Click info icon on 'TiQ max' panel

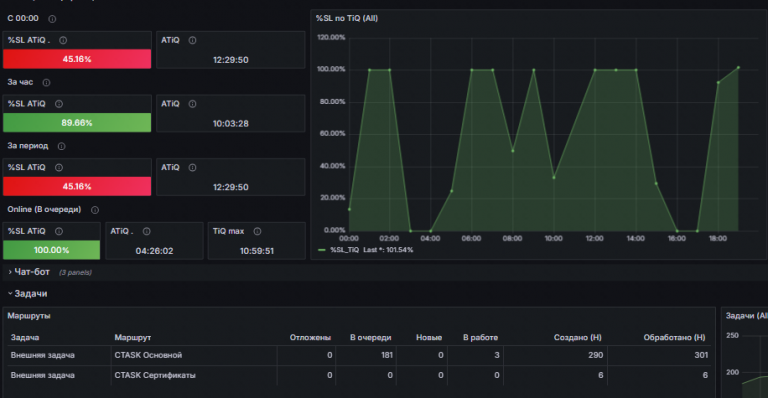pyautogui.click(x=257, y=232)
